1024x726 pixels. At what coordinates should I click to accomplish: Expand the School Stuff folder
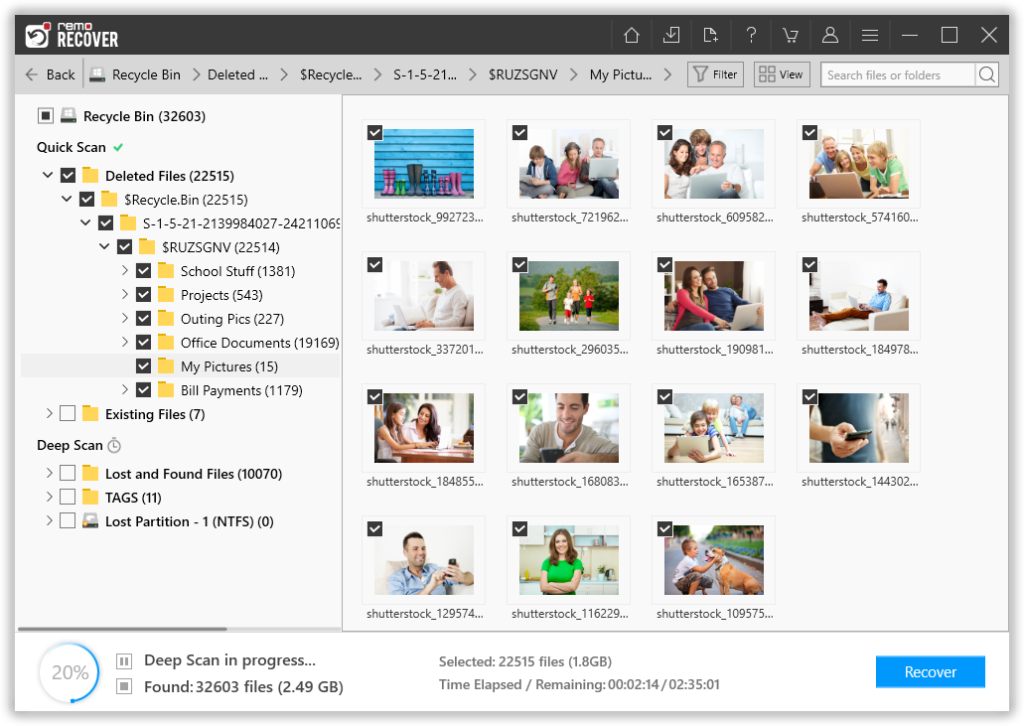click(x=125, y=270)
